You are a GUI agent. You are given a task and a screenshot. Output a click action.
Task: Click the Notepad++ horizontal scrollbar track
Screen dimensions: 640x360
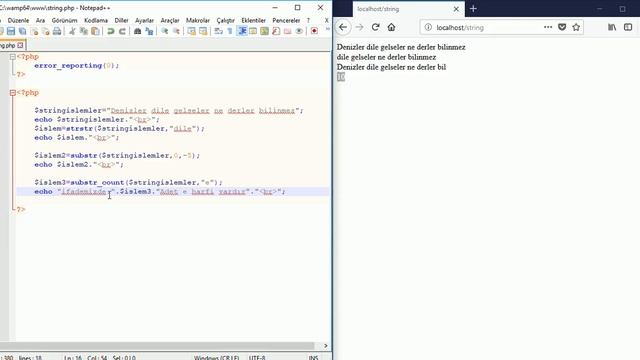(x=157, y=346)
